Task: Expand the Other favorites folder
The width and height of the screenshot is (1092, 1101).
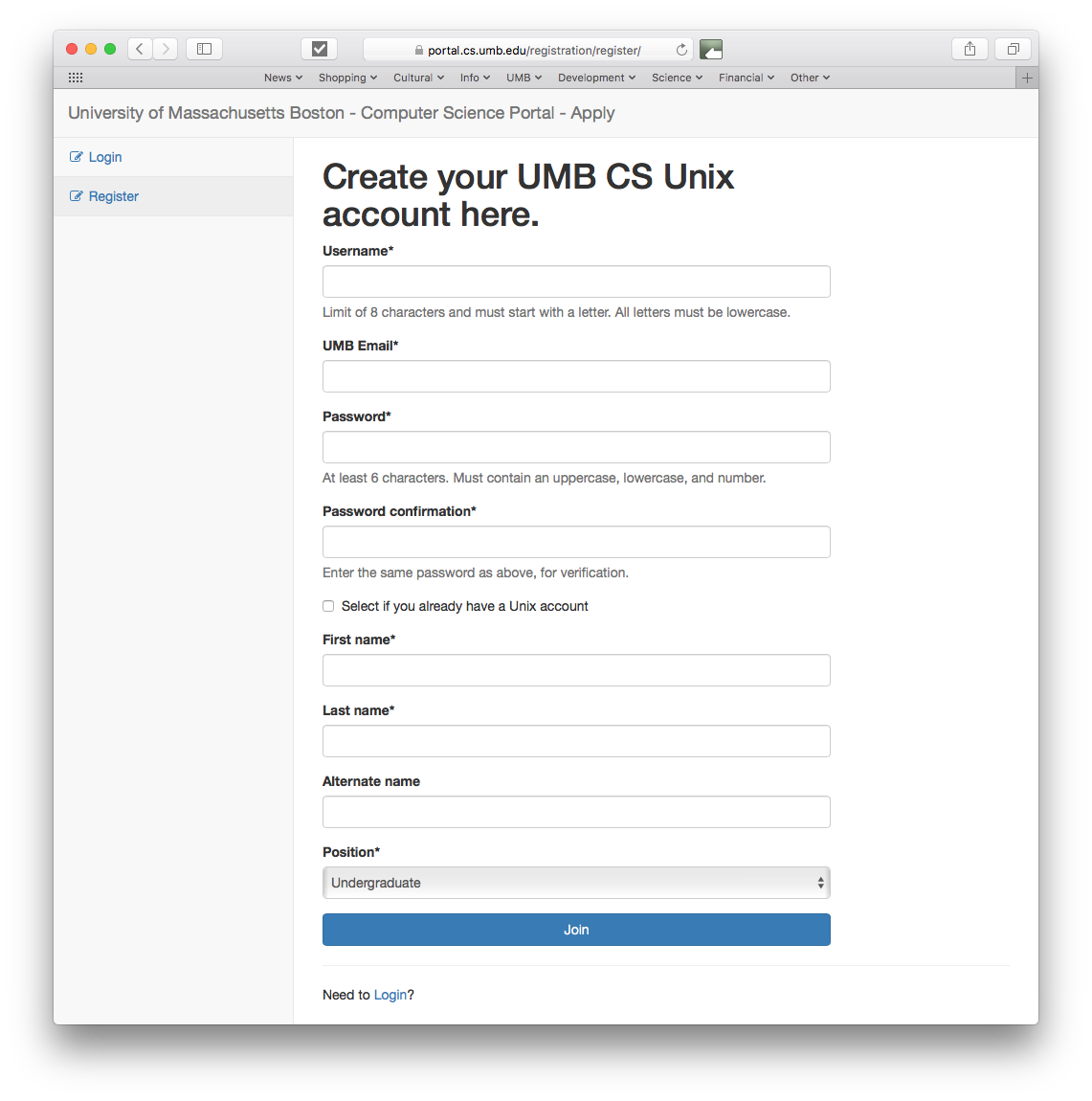Action: pos(810,78)
